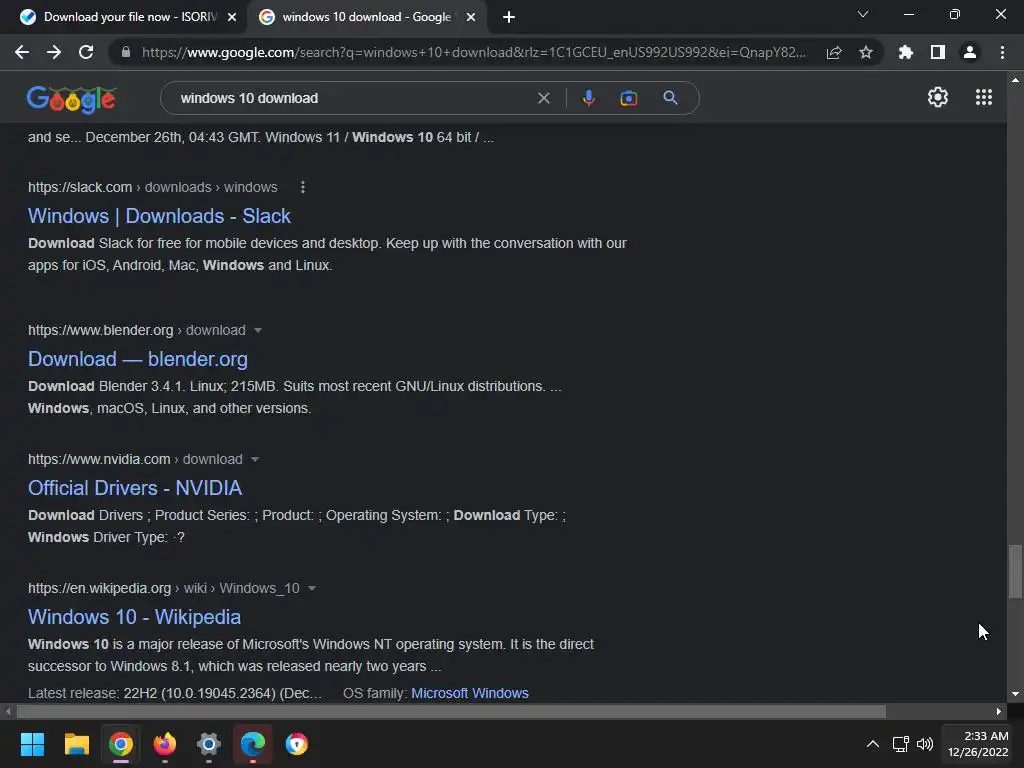Open the Google apps grid
Image resolution: width=1024 pixels, height=768 pixels.
point(984,97)
